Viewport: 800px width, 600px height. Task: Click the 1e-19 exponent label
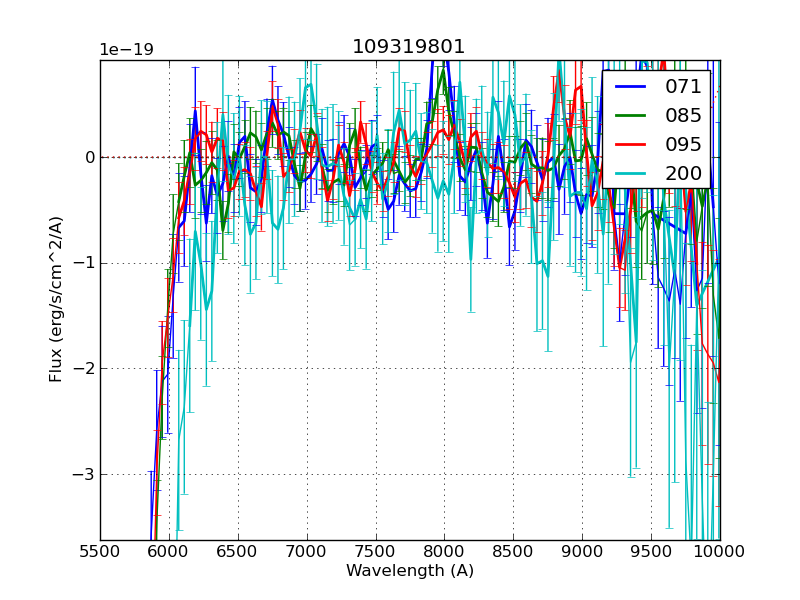pyautogui.click(x=126, y=50)
